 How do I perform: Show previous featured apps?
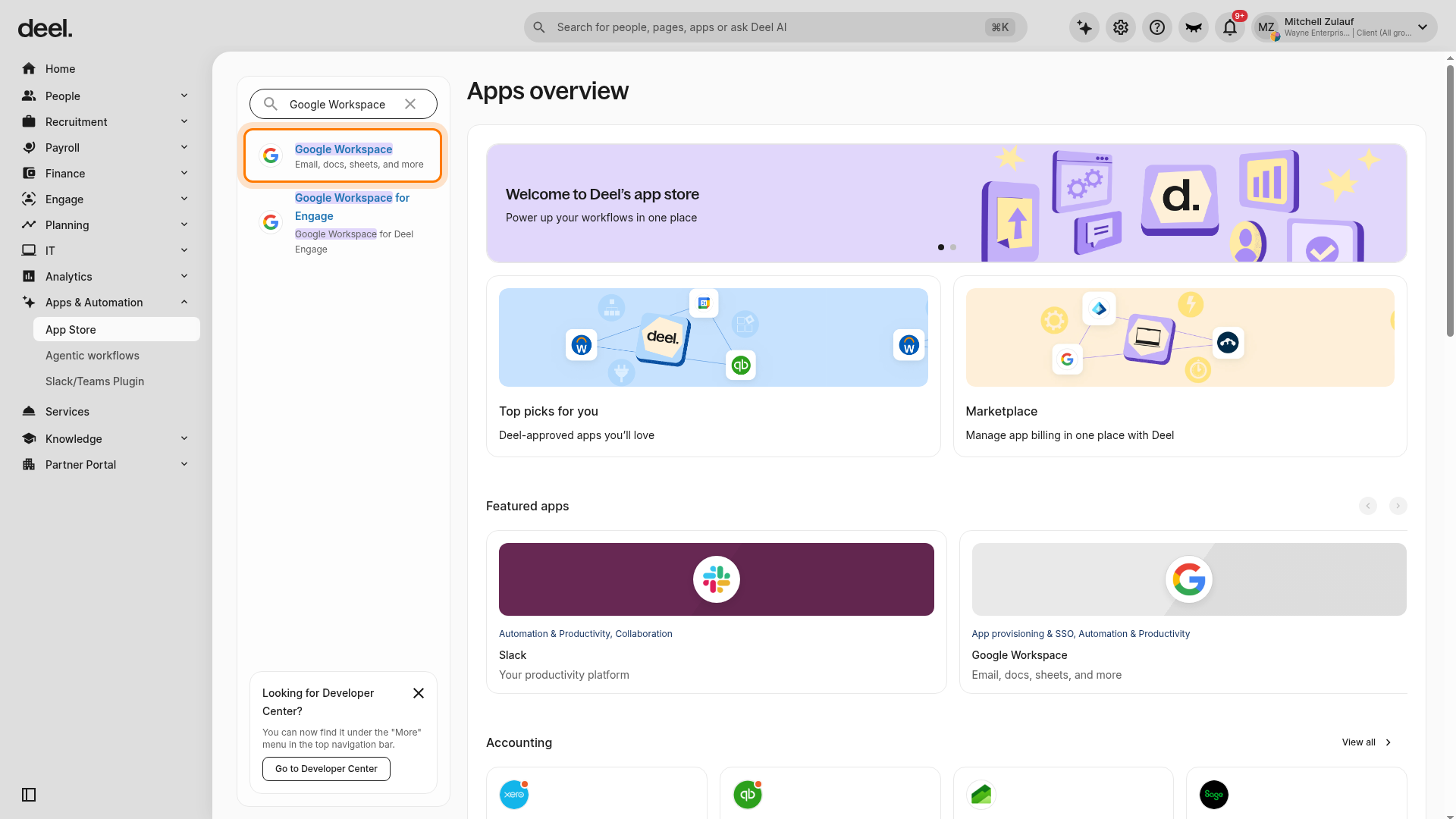click(x=1368, y=506)
